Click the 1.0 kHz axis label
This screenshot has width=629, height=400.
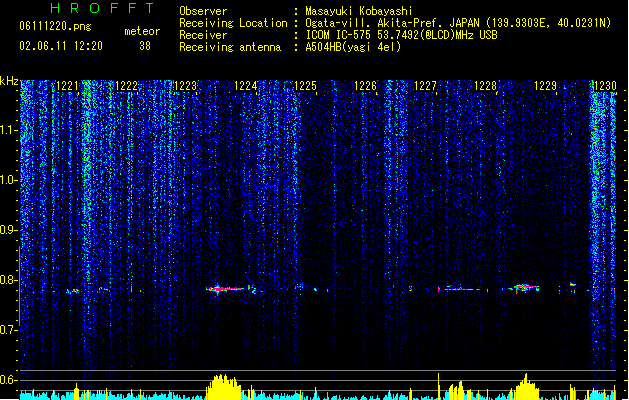(9, 180)
